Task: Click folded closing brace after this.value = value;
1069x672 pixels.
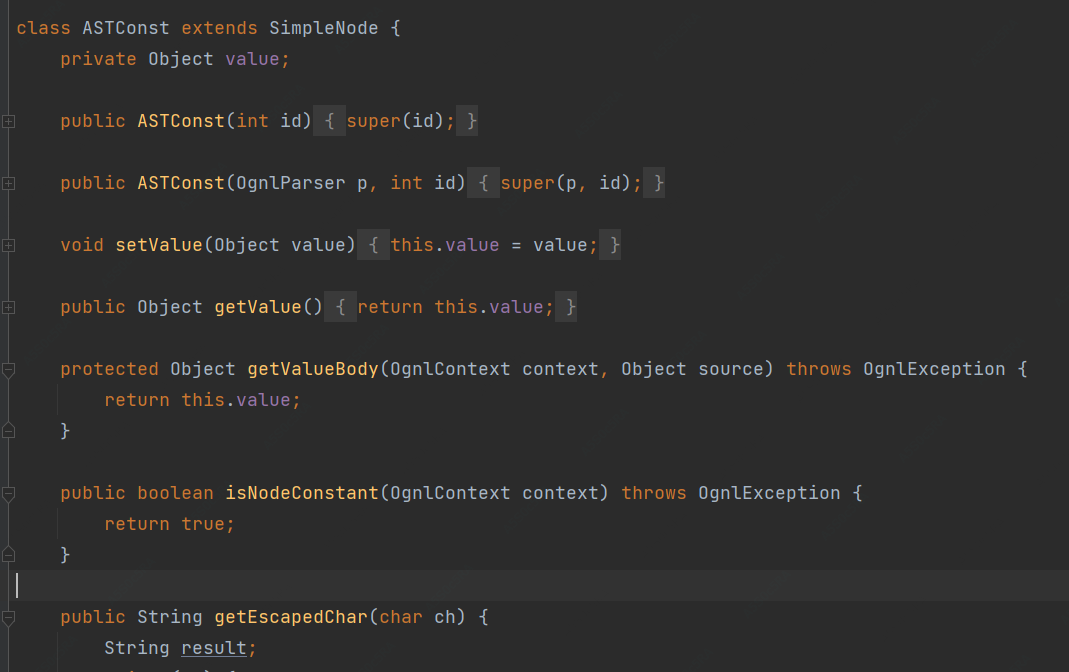Action: [611, 245]
